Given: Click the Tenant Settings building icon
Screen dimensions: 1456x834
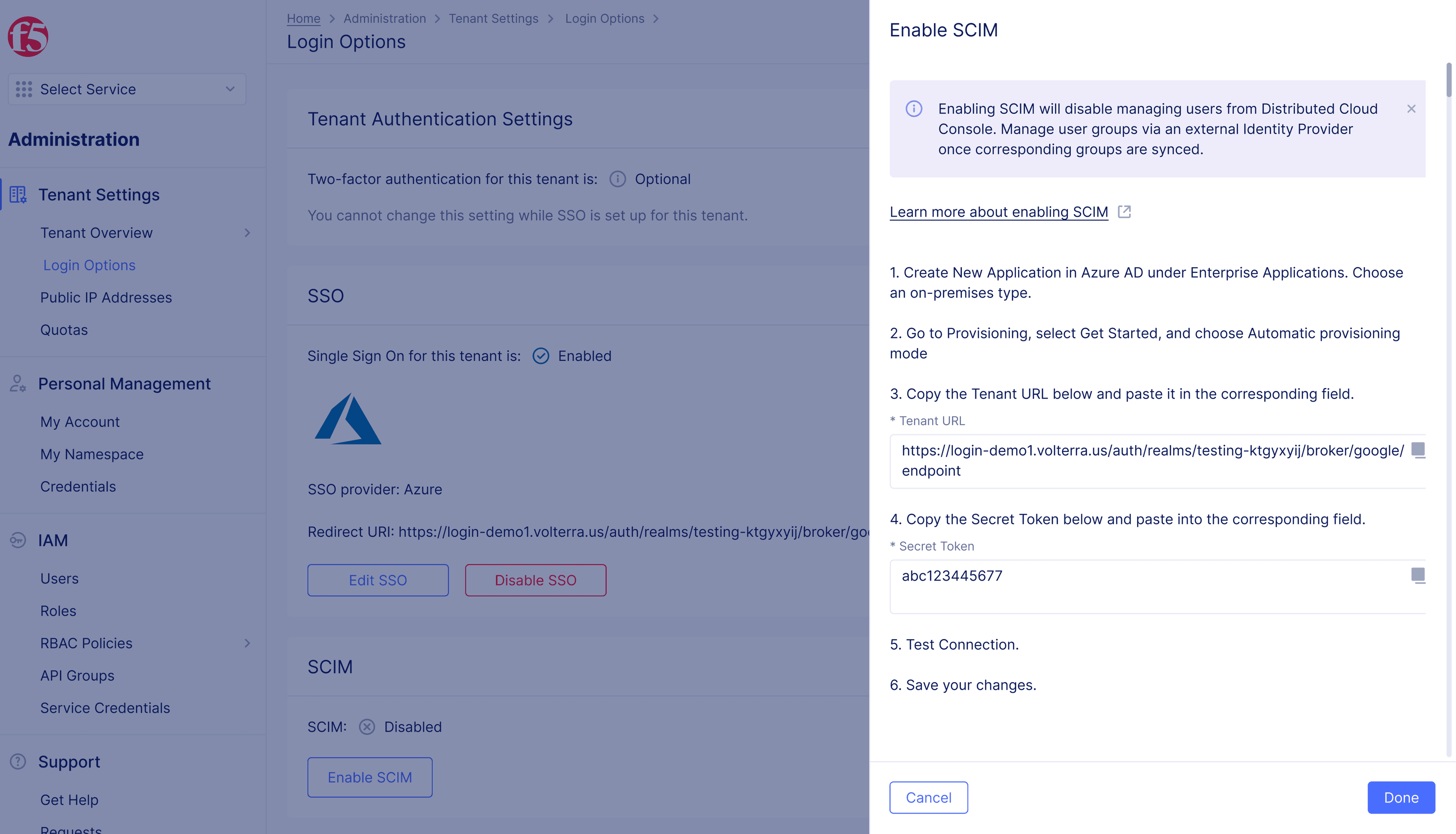Looking at the screenshot, I should pyautogui.click(x=18, y=195).
